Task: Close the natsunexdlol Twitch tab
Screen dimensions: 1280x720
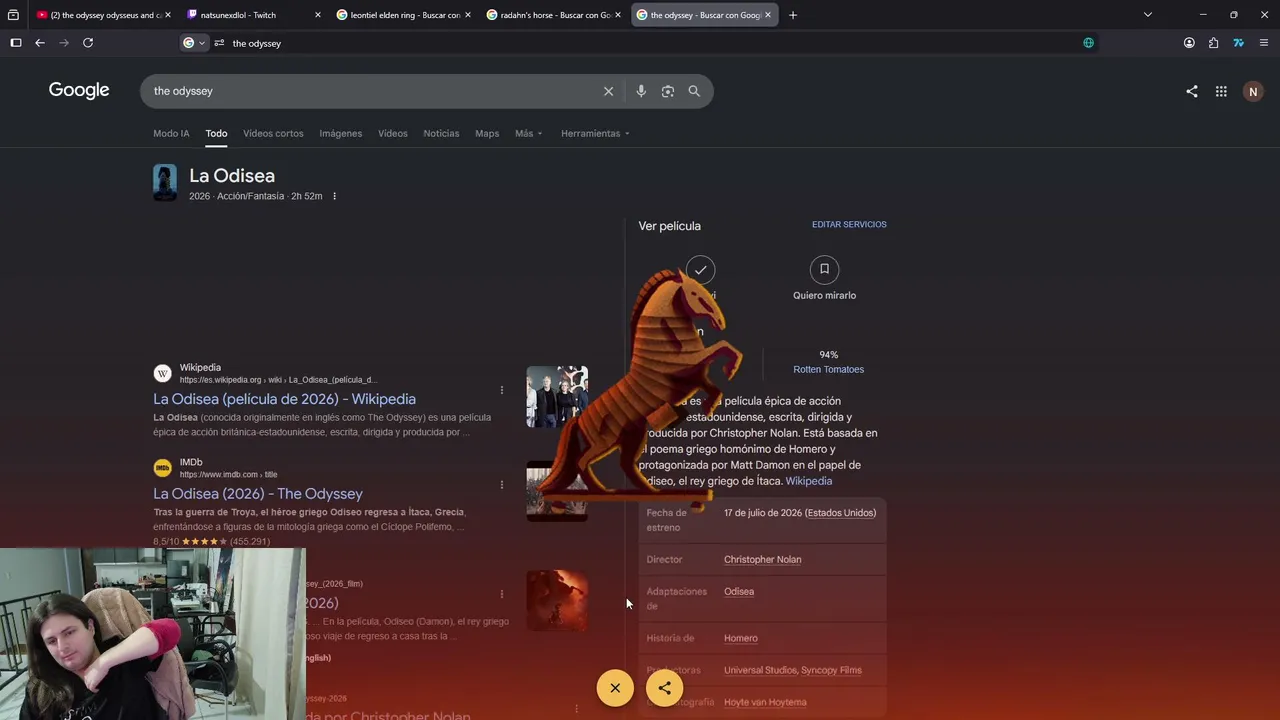Action: click(x=318, y=15)
